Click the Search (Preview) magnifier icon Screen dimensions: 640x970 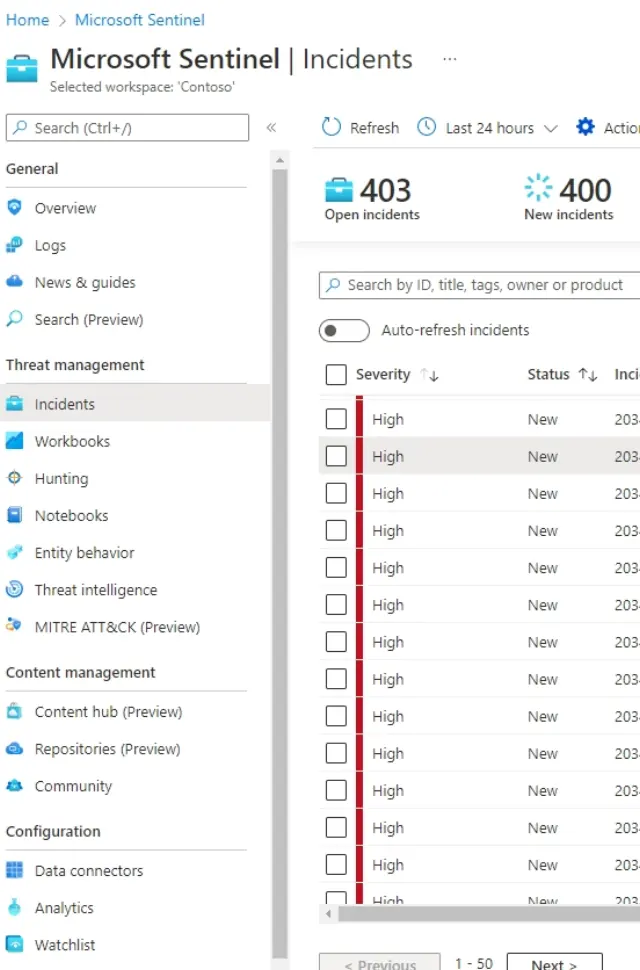pos(14,319)
